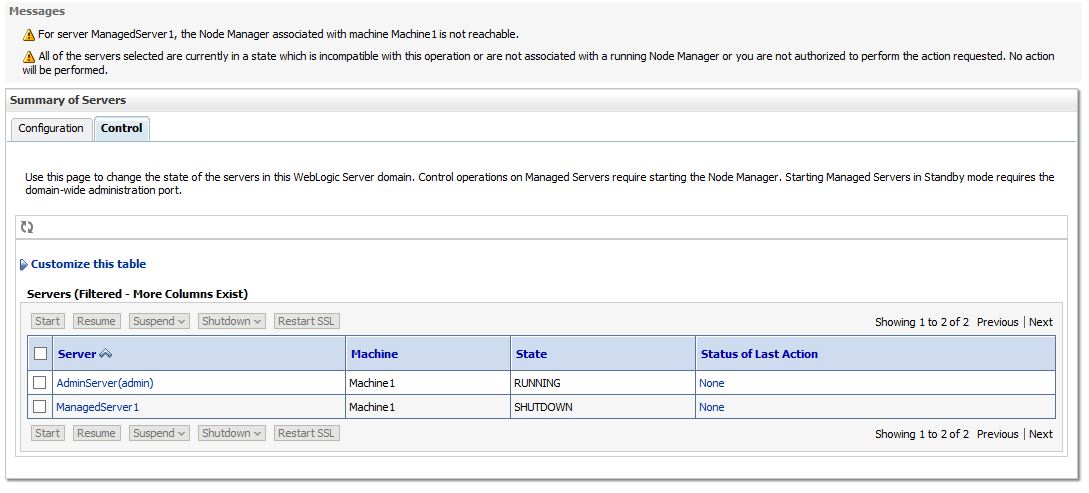
Task: Click the top Resume button
Action: point(97,321)
